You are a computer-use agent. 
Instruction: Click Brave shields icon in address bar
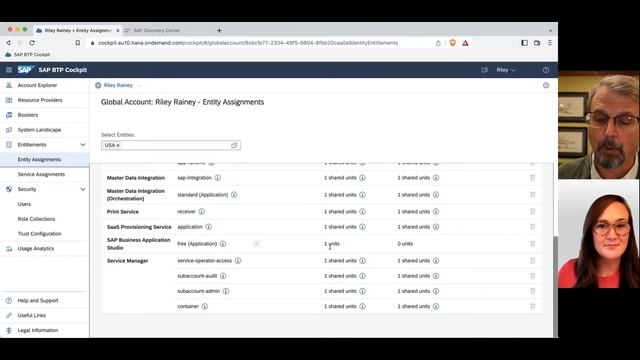coord(453,43)
